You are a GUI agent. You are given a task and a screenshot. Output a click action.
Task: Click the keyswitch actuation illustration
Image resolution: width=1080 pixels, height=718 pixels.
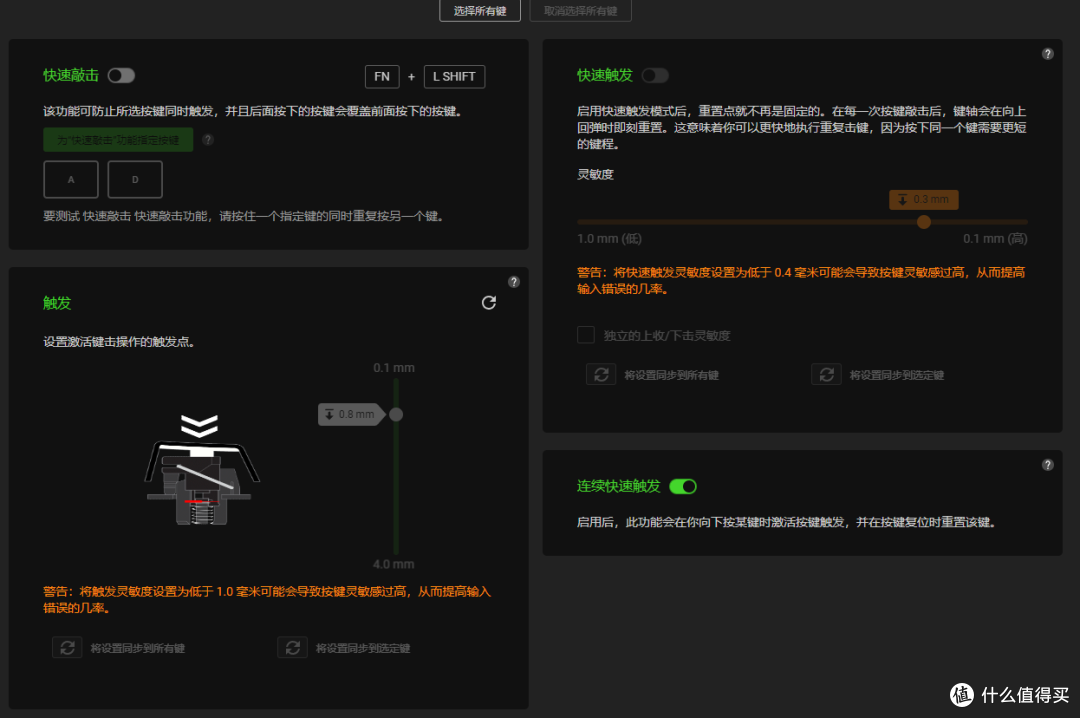[x=201, y=469]
